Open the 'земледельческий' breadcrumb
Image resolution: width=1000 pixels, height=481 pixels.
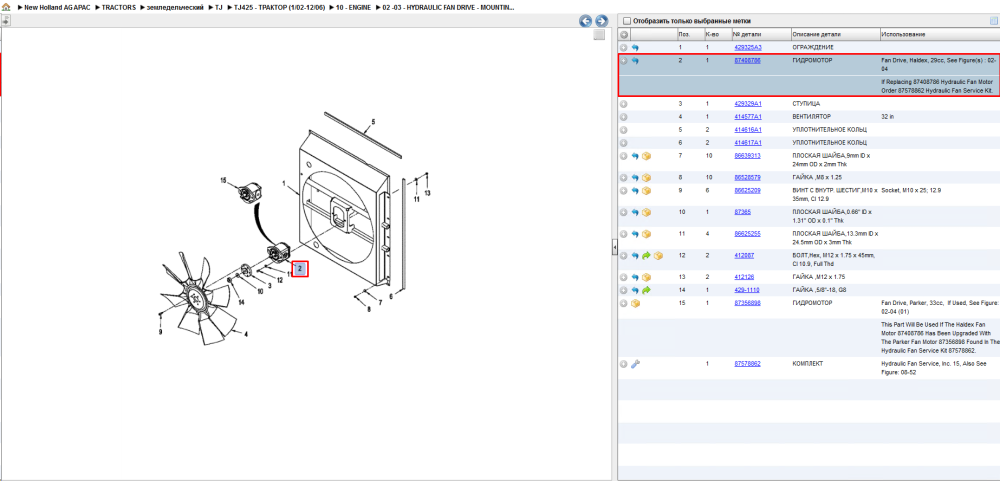click(175, 7)
